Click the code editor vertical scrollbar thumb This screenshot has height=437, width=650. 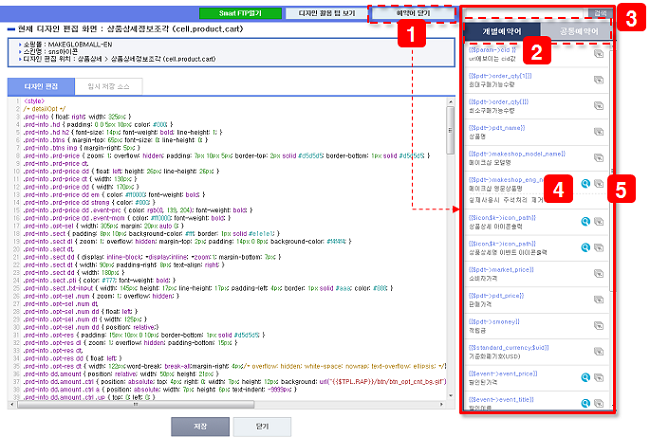tap(450, 130)
